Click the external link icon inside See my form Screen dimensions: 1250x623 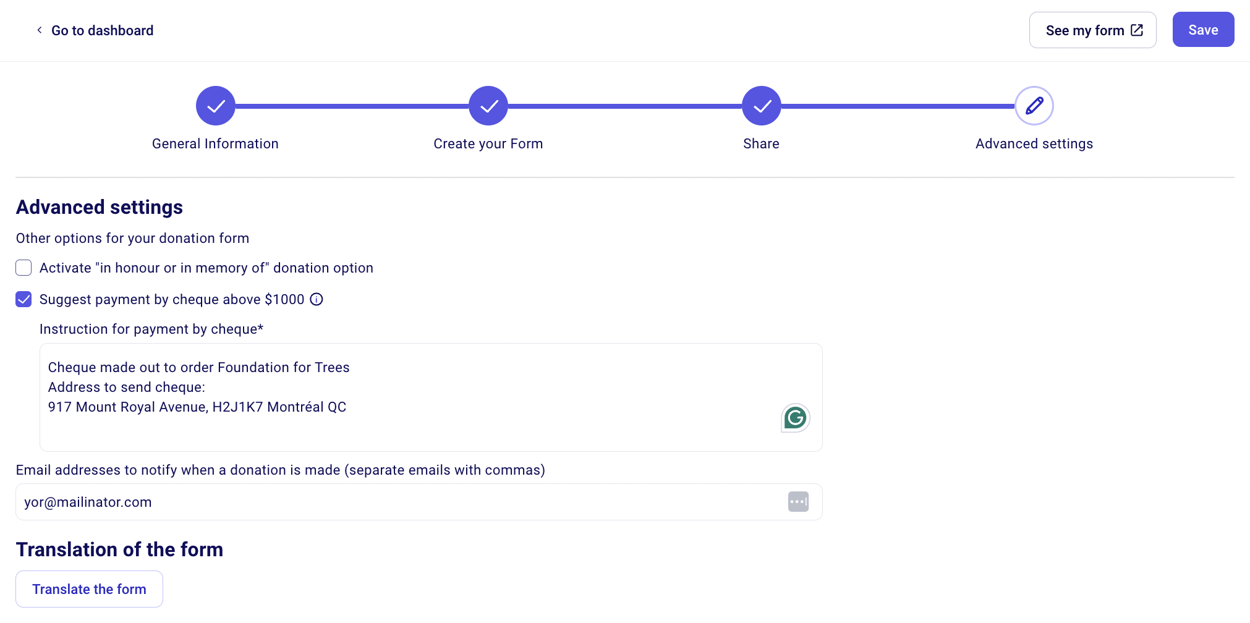1139,30
